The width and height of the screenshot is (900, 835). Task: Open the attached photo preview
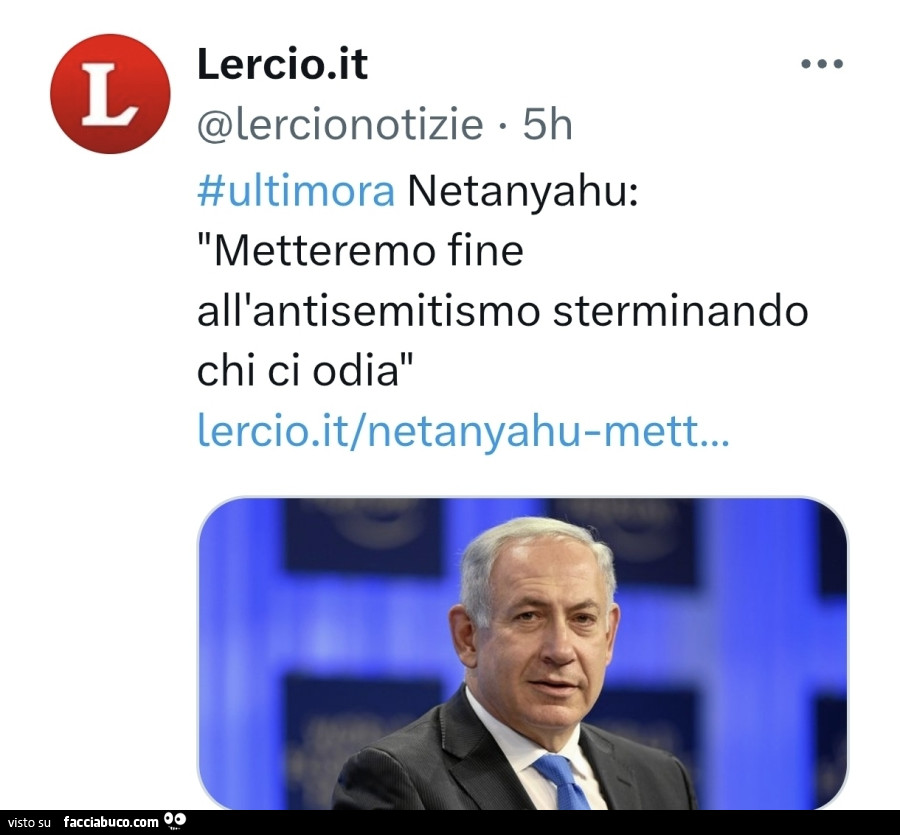click(x=522, y=653)
